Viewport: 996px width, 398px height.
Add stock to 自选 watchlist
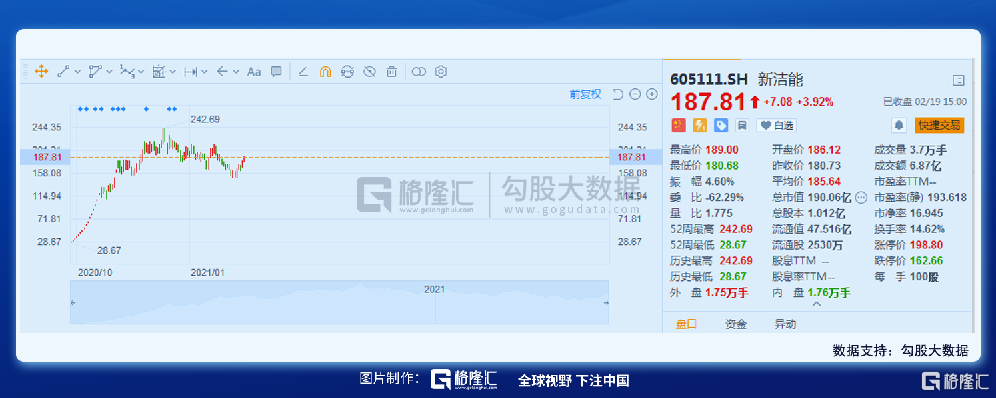click(776, 126)
